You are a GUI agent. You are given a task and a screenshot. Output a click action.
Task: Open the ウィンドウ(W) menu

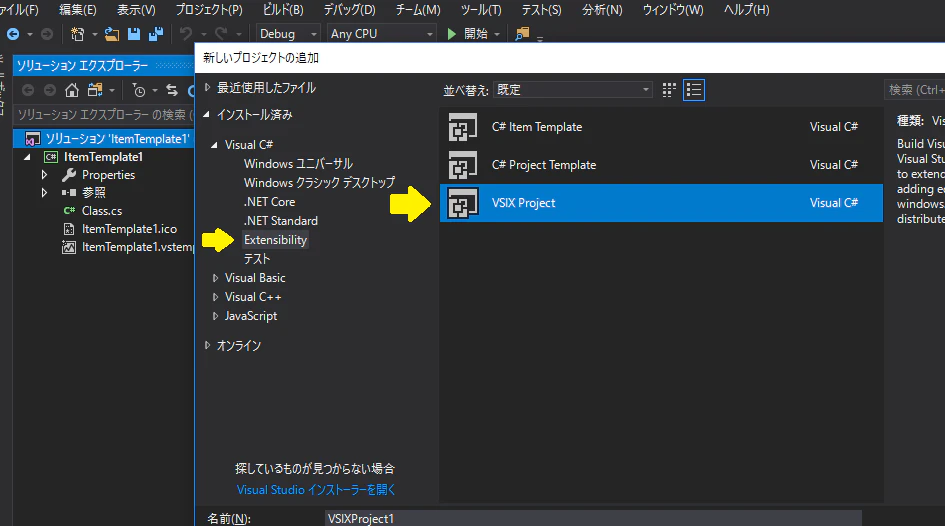point(673,10)
